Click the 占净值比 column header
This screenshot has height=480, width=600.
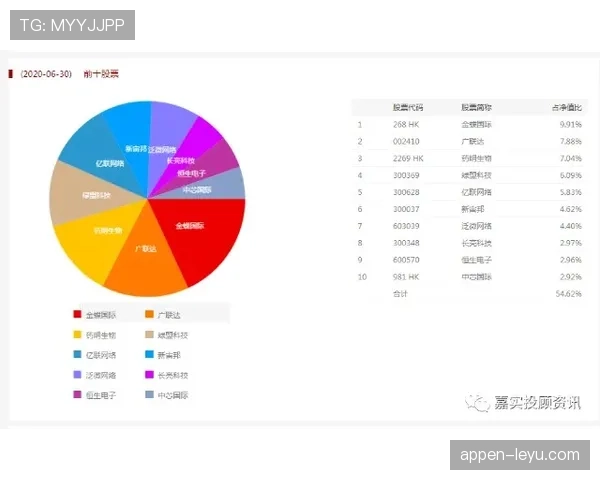pos(566,107)
